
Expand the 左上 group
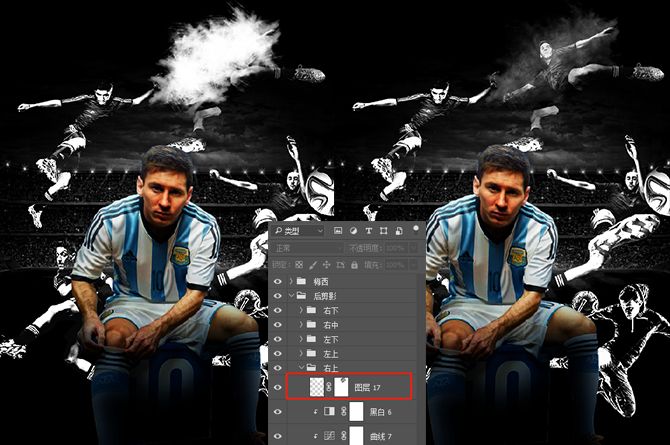[x=301, y=354]
